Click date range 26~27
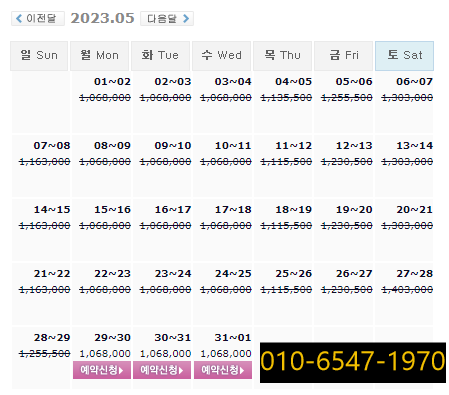The image size is (449, 395). pos(354,274)
